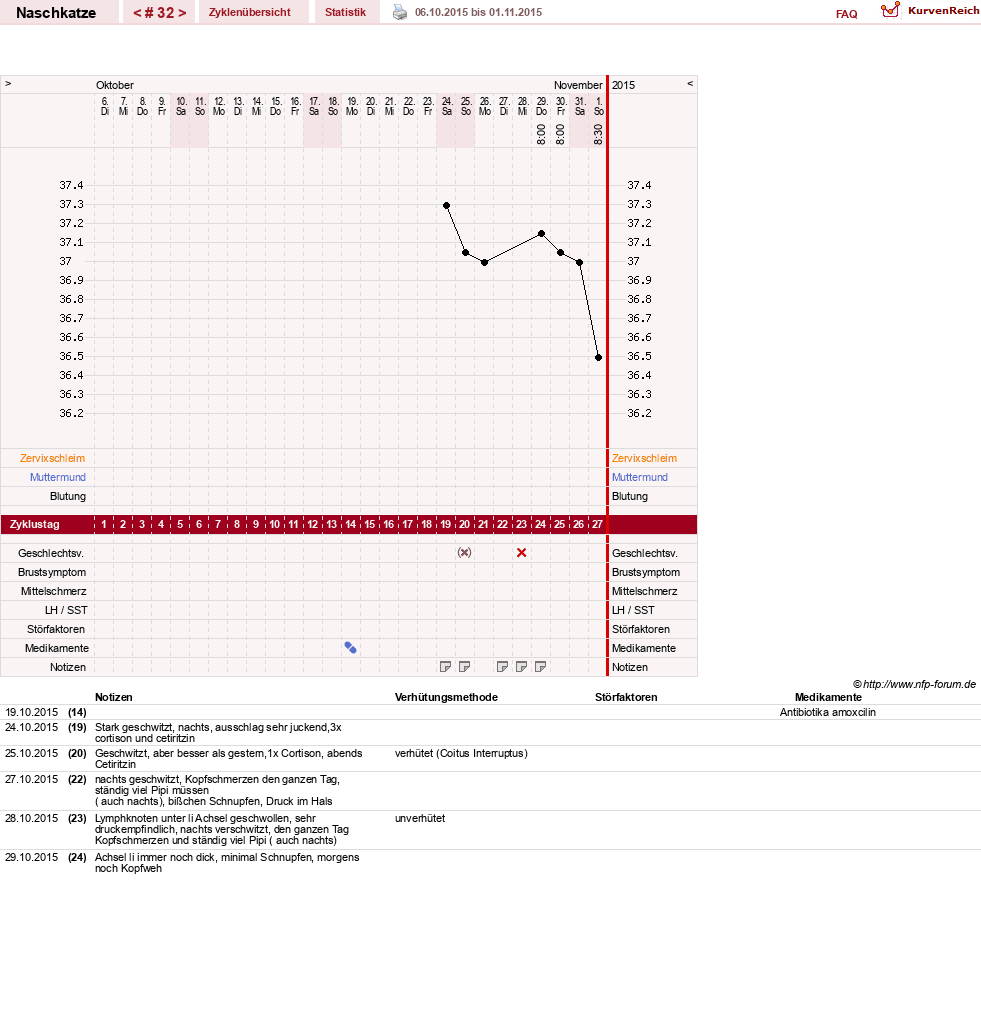981x1015 pixels.
Task: Click the left LH / SST row label
Action: [x=66, y=610]
